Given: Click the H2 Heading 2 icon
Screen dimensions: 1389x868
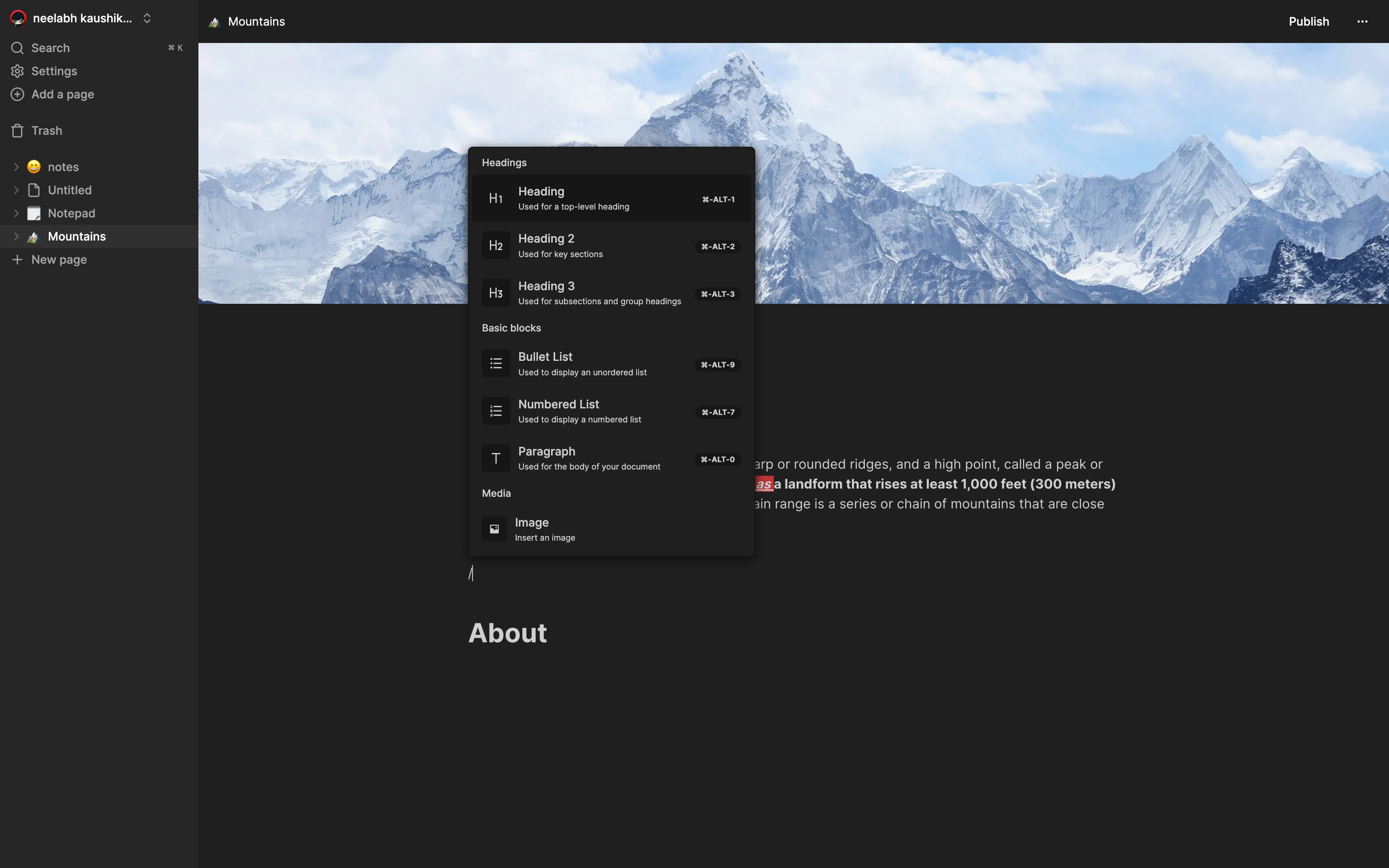Looking at the screenshot, I should coord(495,246).
